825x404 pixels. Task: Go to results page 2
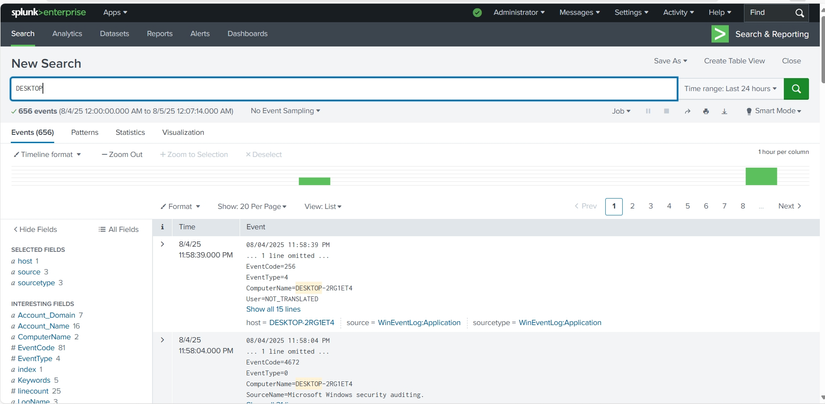pos(632,206)
